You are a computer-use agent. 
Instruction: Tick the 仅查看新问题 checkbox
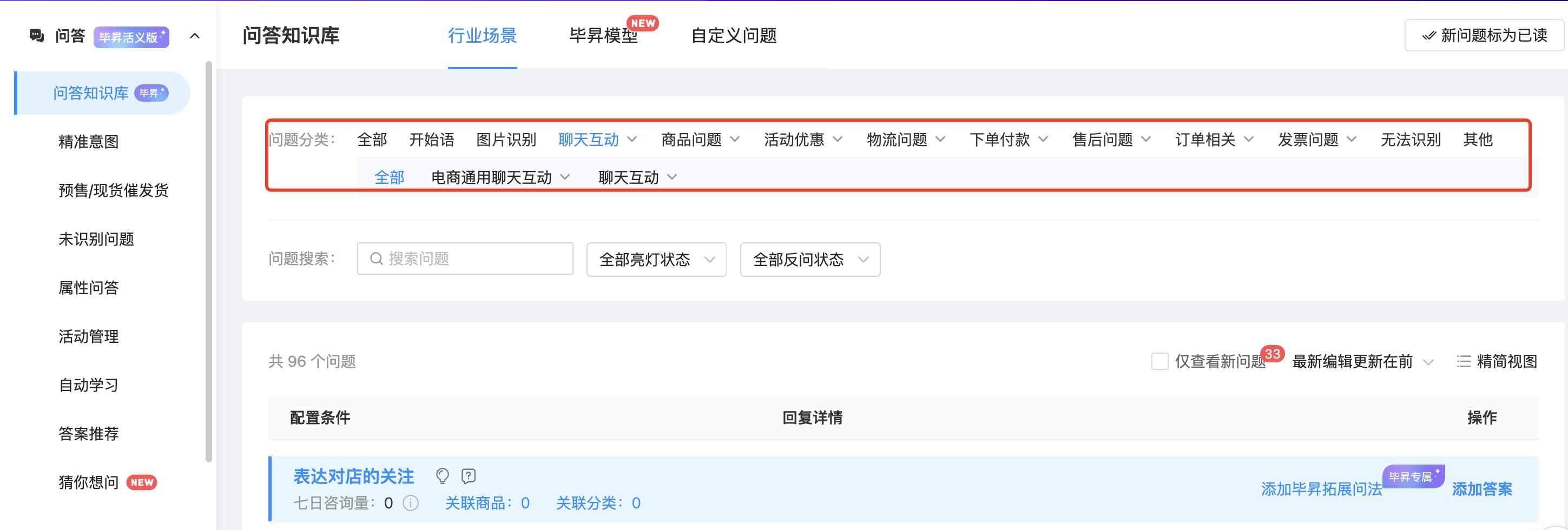1159,361
